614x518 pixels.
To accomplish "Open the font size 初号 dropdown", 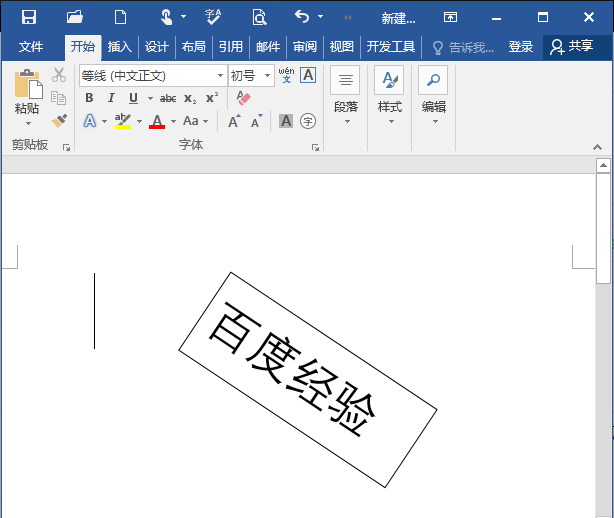I will point(267,75).
